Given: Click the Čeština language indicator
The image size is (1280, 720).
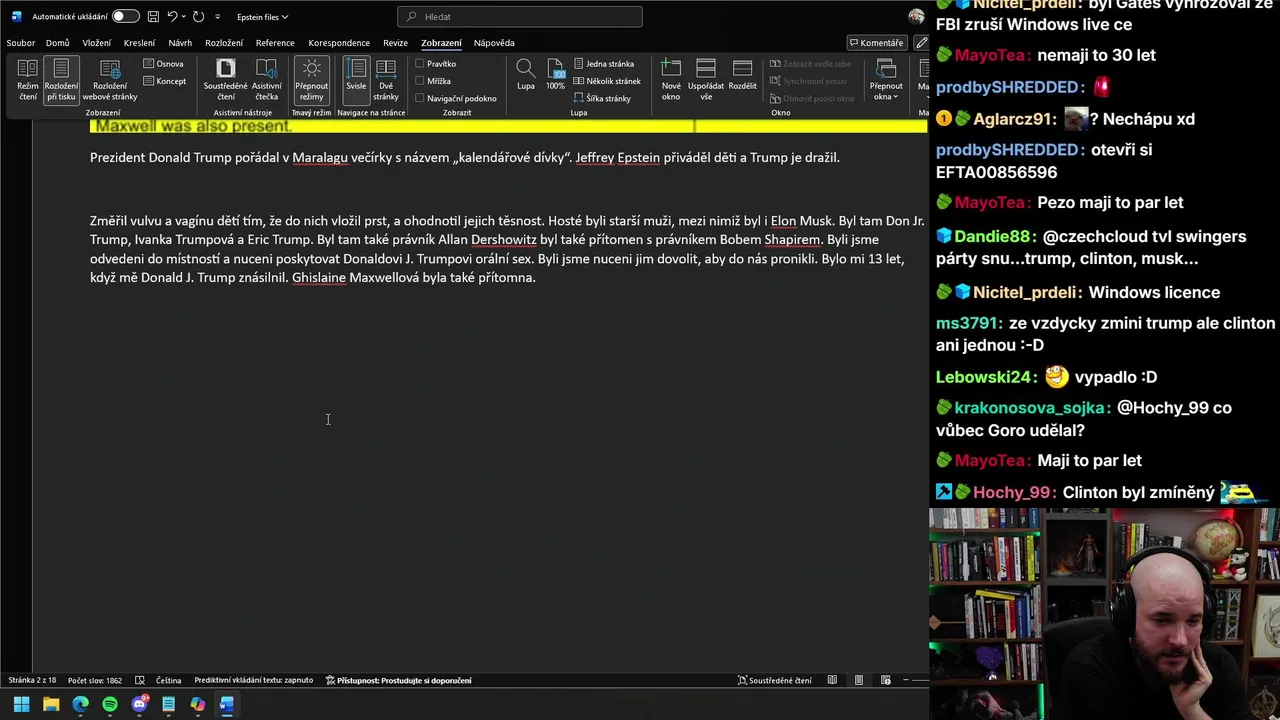Looking at the screenshot, I should pos(168,680).
